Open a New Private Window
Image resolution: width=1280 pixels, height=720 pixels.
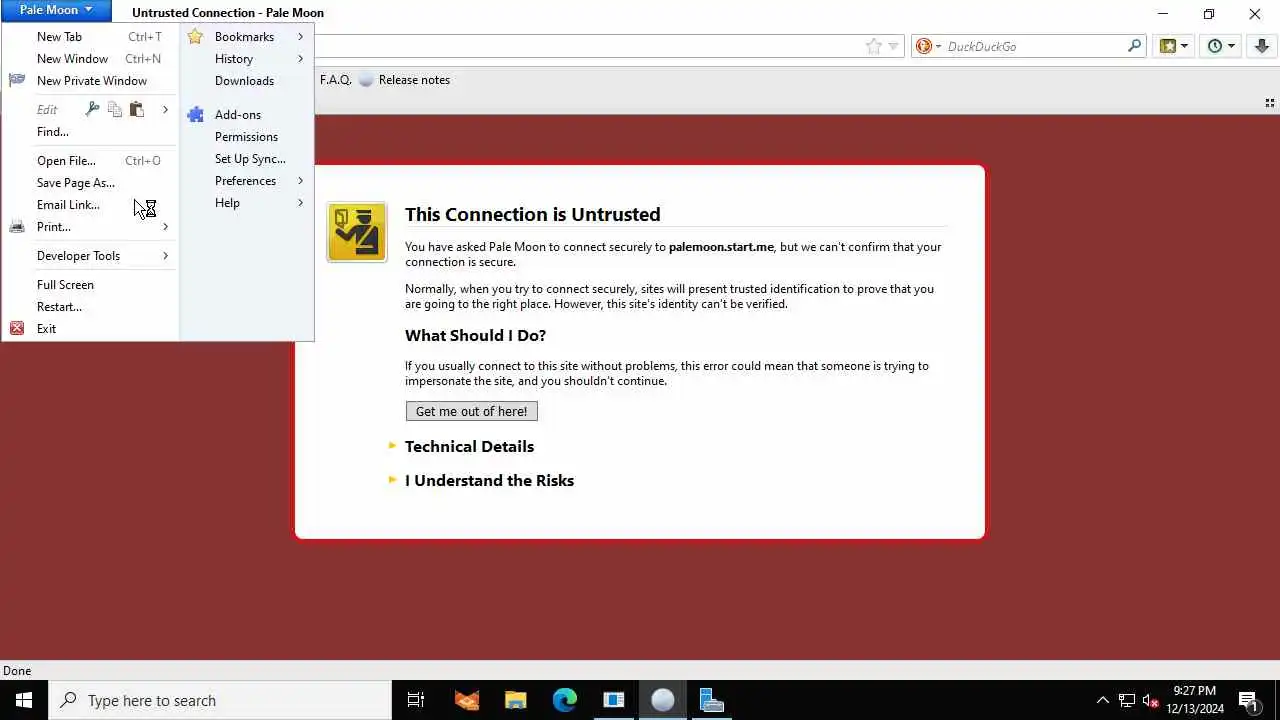click(x=91, y=81)
